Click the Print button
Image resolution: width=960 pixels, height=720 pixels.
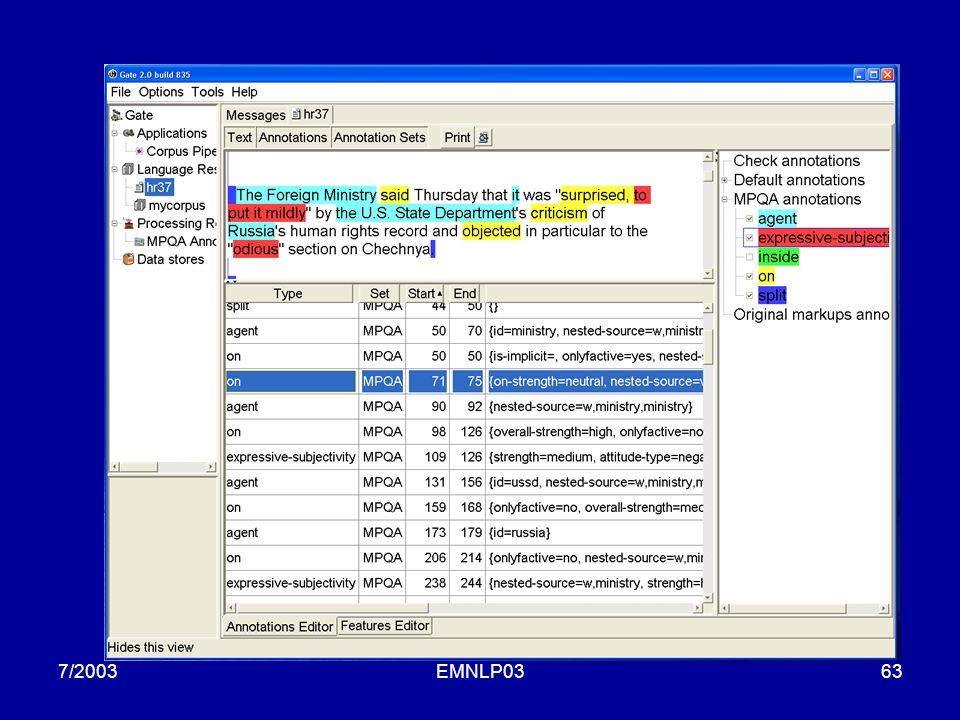[x=457, y=138]
